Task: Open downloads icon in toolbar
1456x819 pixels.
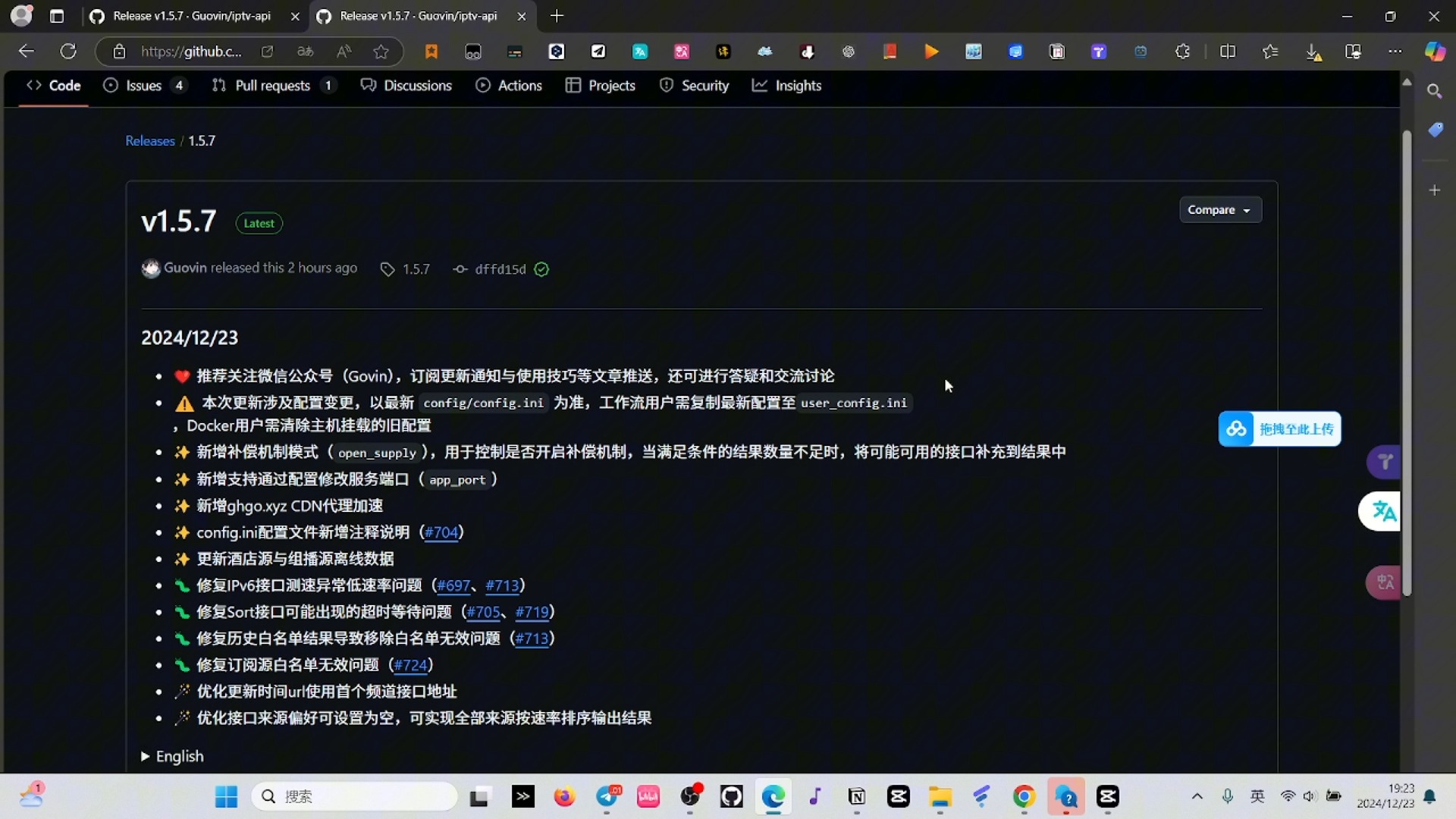Action: 1313,52
